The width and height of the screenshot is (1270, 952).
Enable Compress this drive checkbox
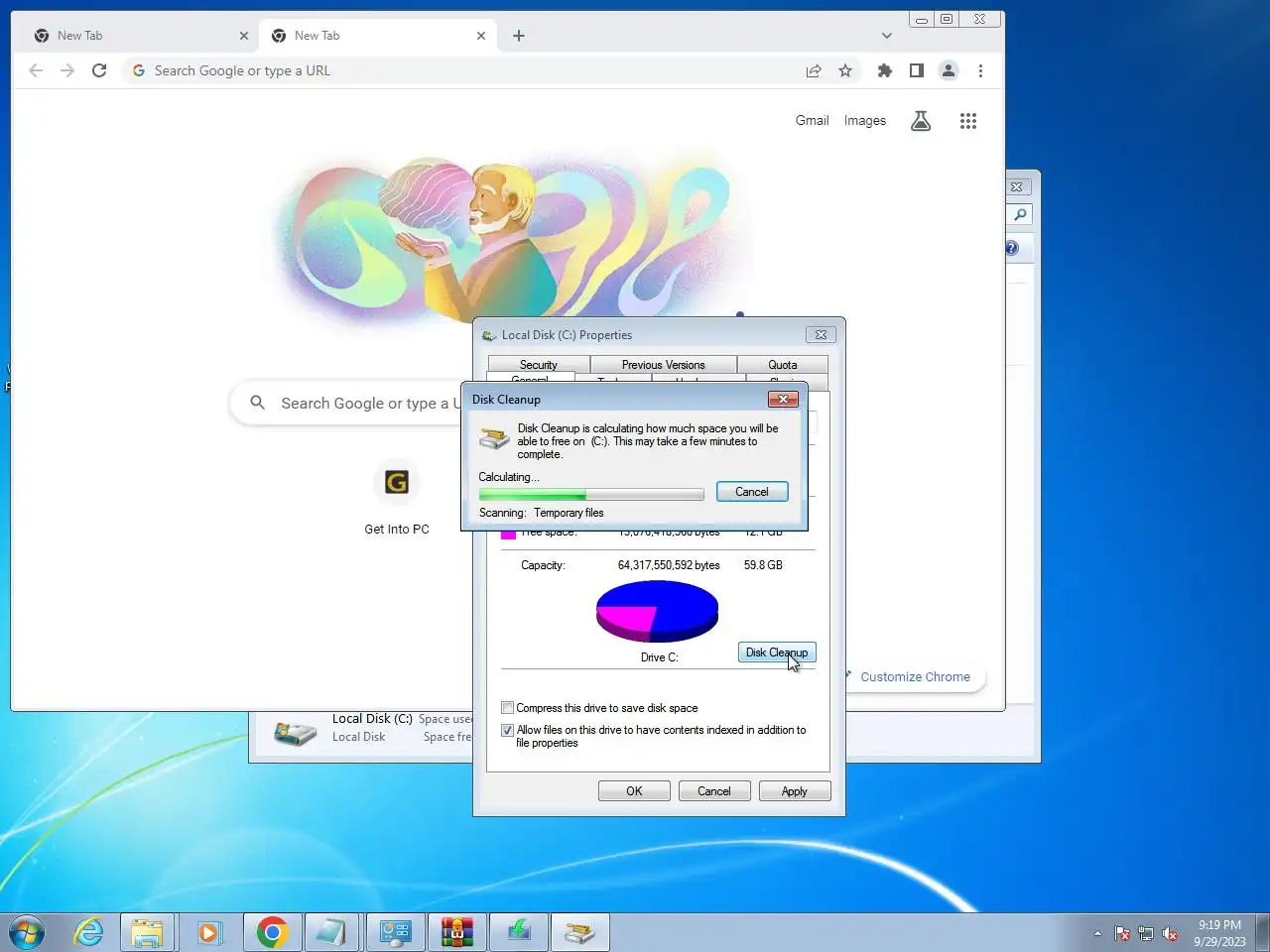coord(508,708)
